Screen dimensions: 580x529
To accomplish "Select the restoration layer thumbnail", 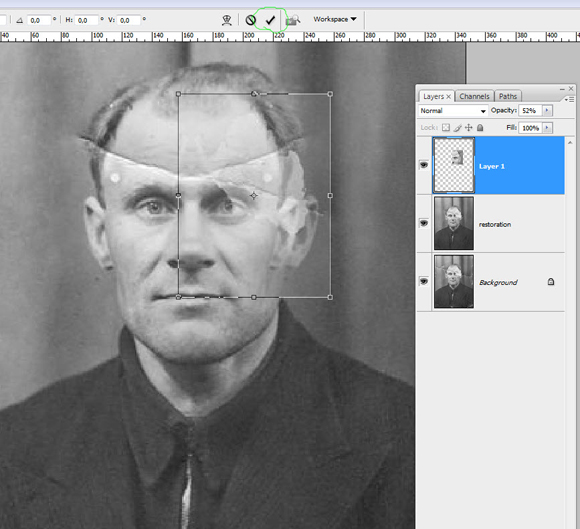I will (454, 223).
